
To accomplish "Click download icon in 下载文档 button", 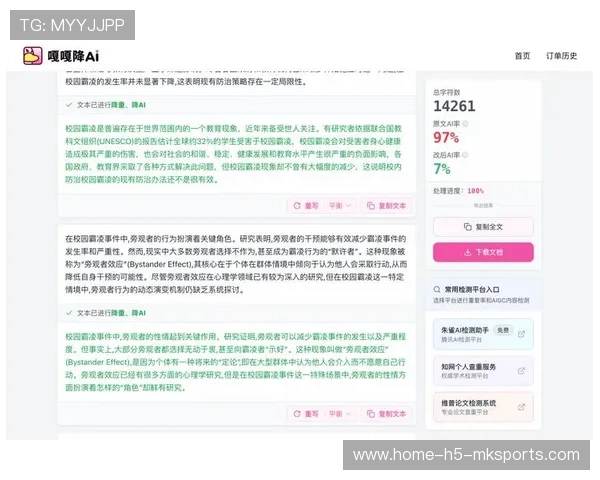I will click(x=467, y=252).
